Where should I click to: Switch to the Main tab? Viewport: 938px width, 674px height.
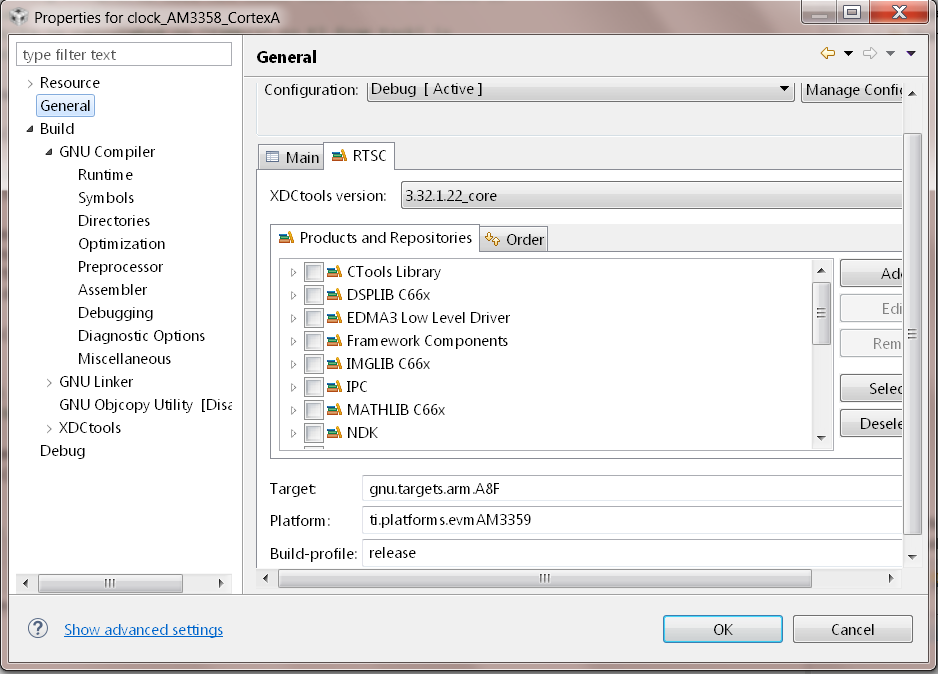tap(292, 157)
